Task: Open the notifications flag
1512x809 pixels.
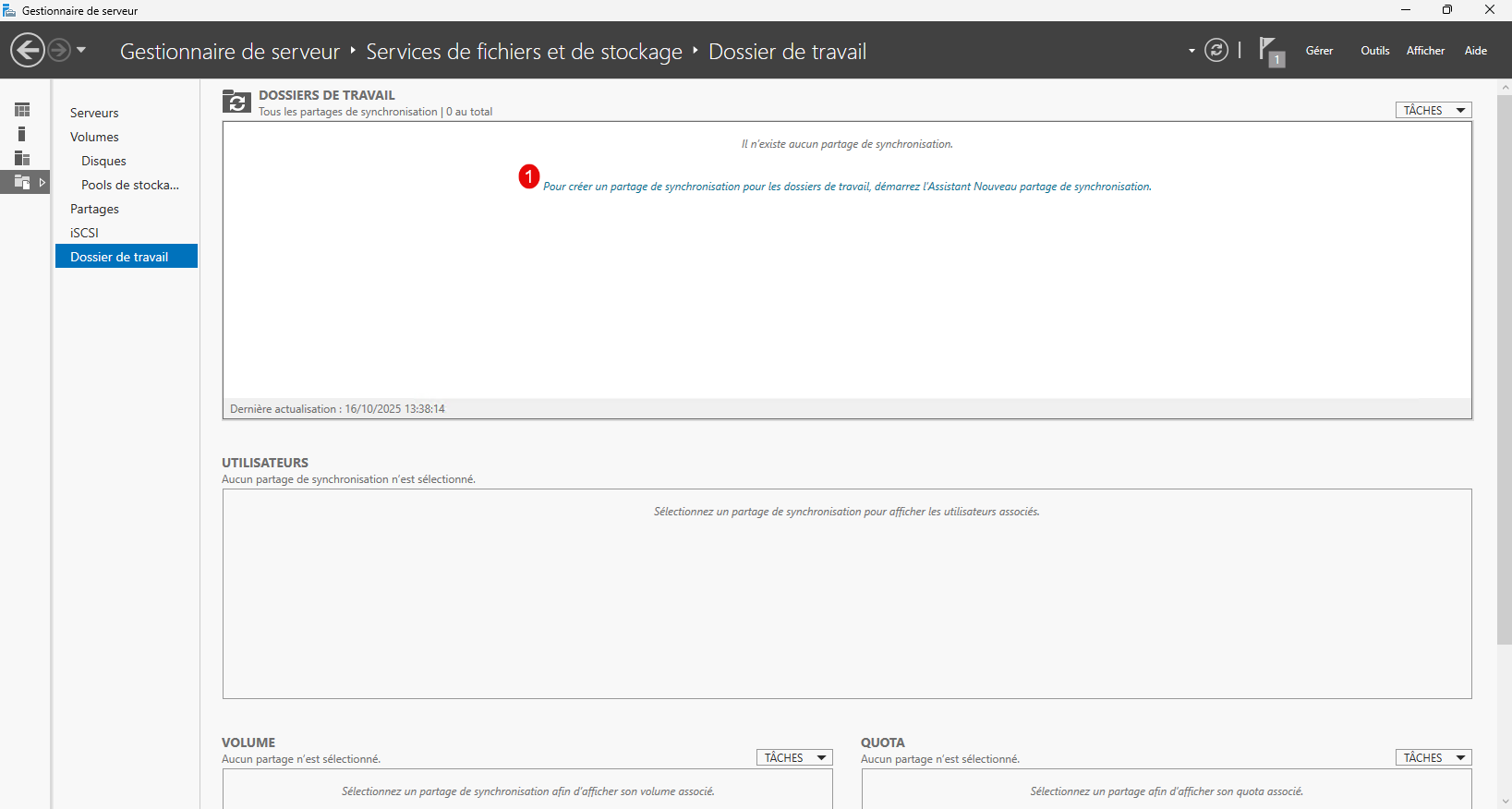Action: tap(1270, 51)
